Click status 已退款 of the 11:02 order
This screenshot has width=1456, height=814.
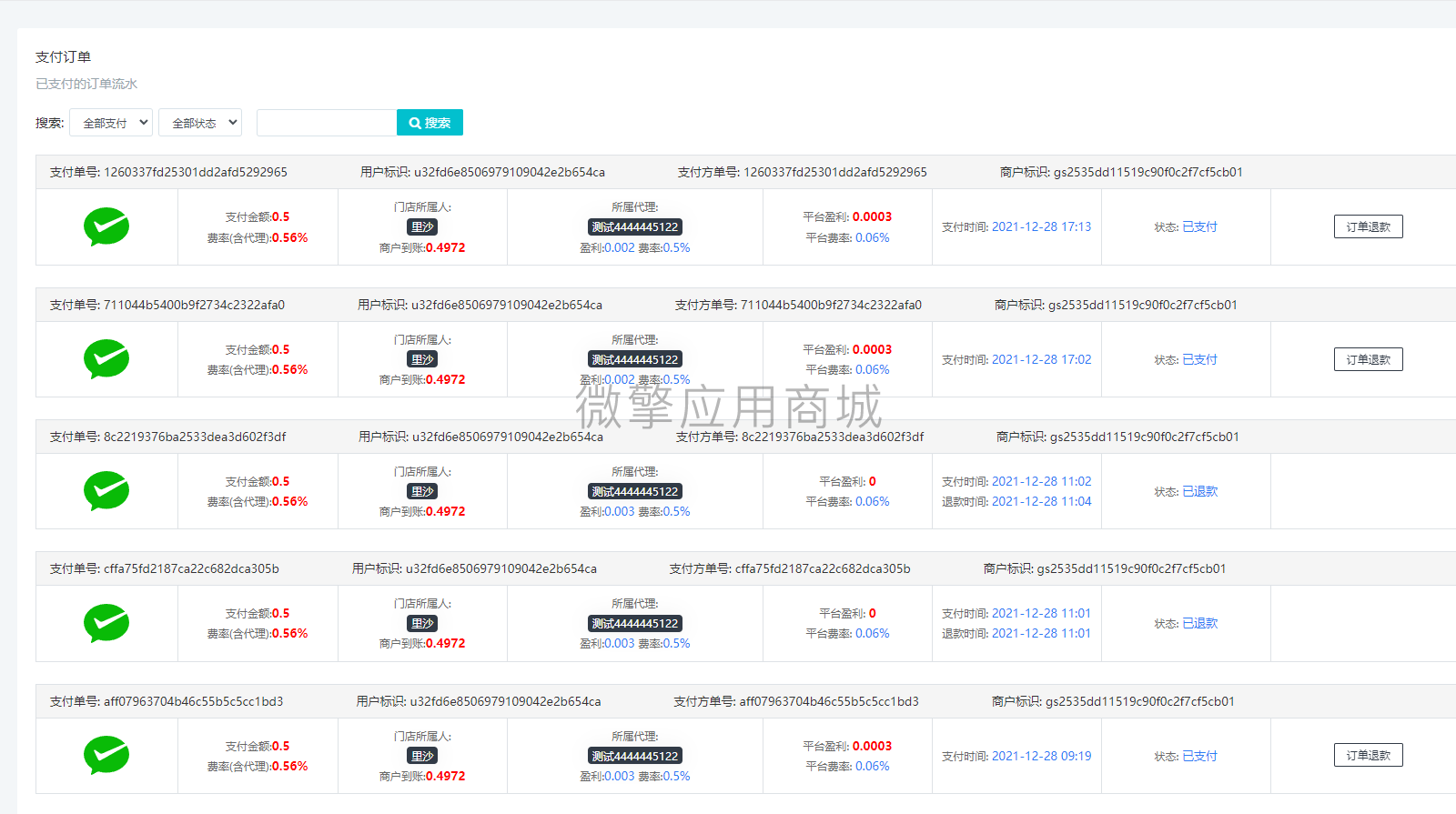coord(1199,491)
